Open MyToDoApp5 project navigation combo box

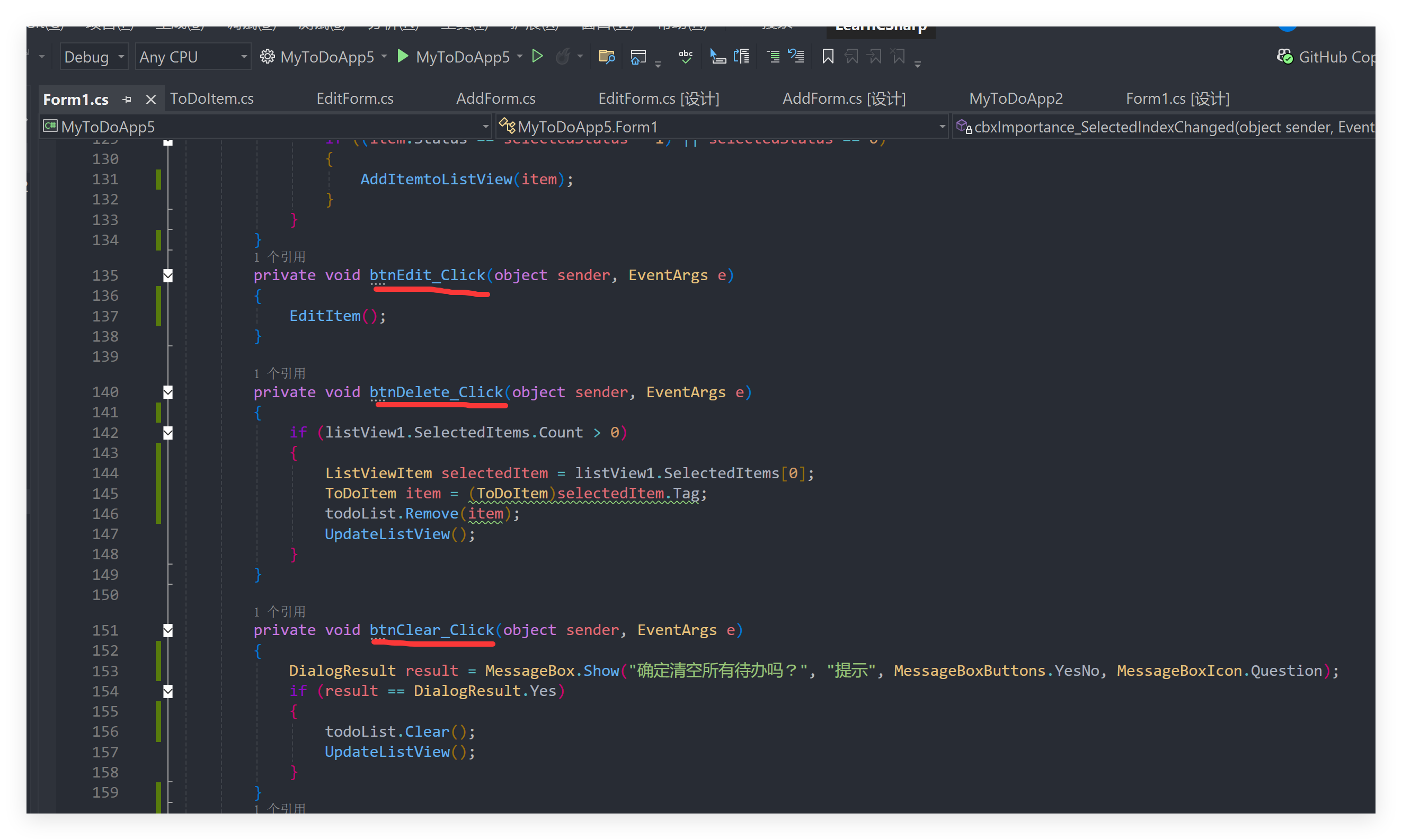point(266,127)
